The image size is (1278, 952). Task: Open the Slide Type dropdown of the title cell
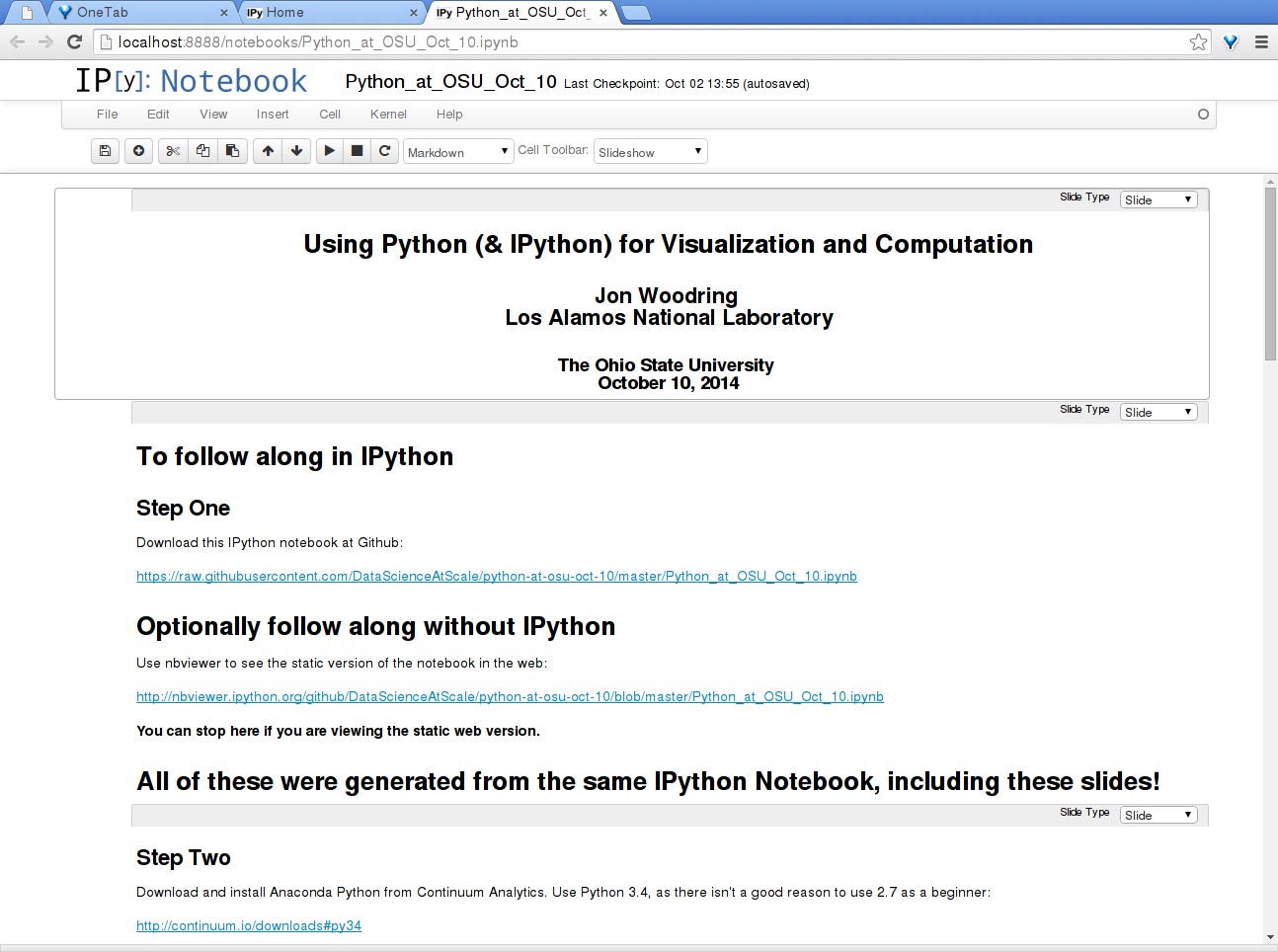(1158, 199)
